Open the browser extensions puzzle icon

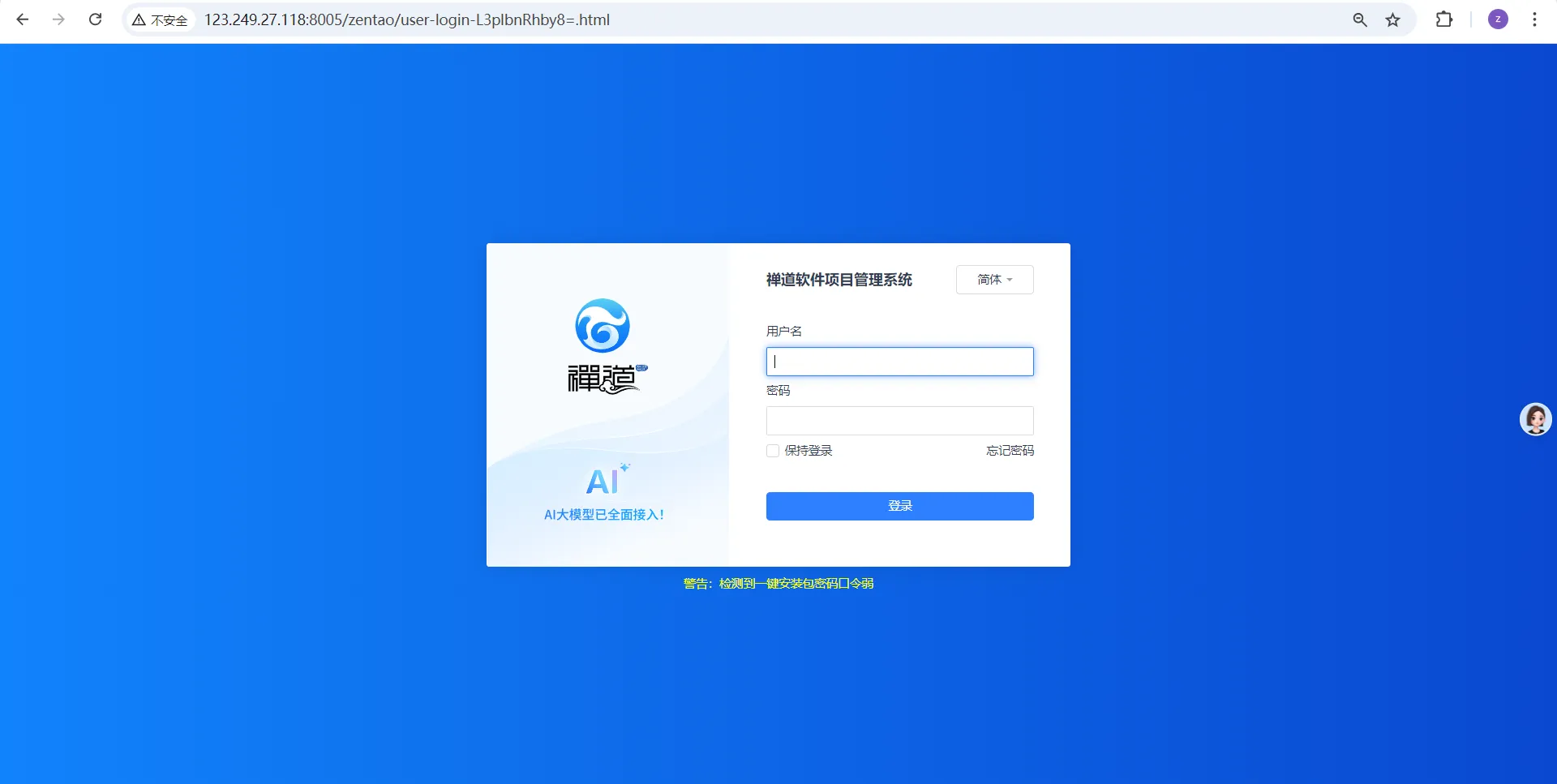1444,19
